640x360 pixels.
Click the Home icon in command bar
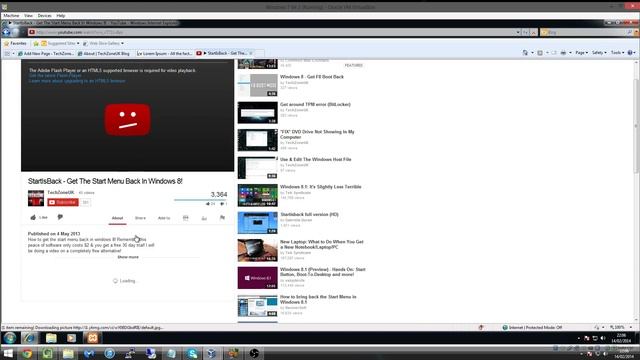525,53
